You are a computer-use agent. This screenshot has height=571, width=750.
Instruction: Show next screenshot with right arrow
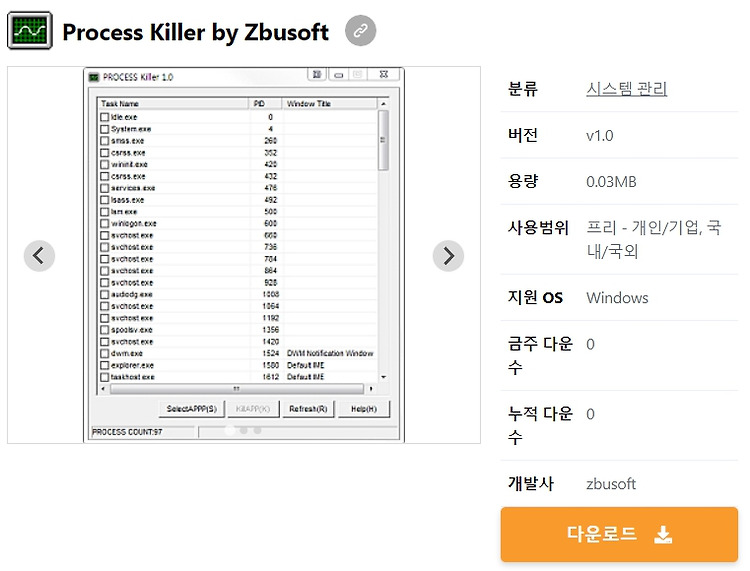tap(448, 256)
